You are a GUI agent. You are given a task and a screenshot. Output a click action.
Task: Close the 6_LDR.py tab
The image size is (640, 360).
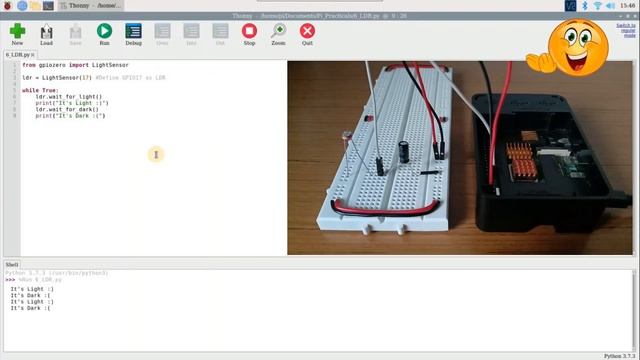[33, 55]
